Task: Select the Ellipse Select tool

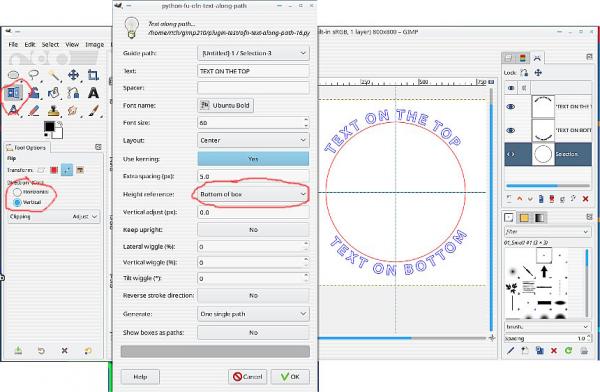Action: (x=13, y=75)
